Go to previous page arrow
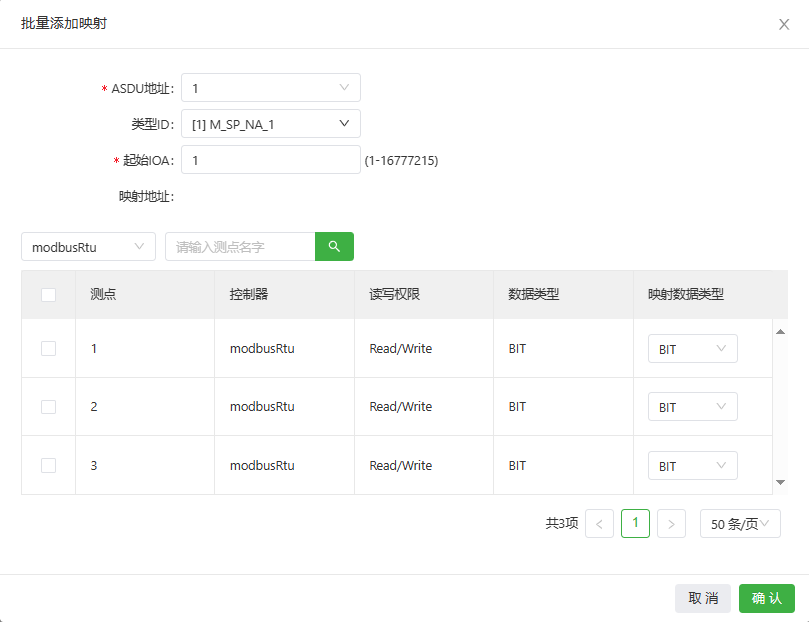The image size is (809, 622). tap(599, 523)
